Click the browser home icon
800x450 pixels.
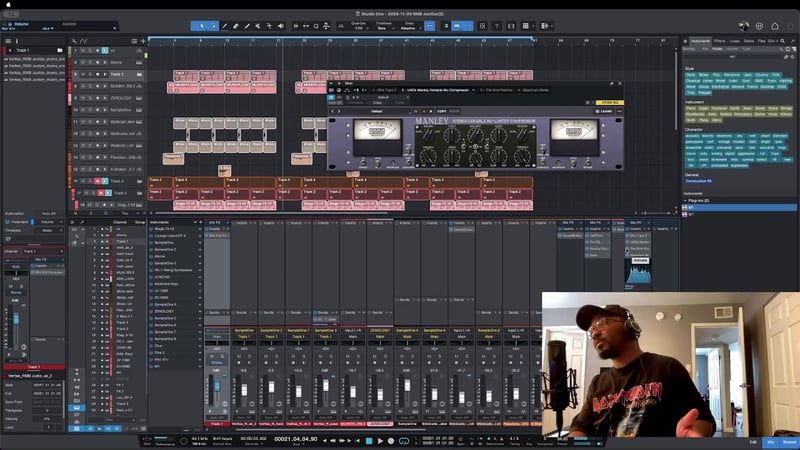coord(685,41)
